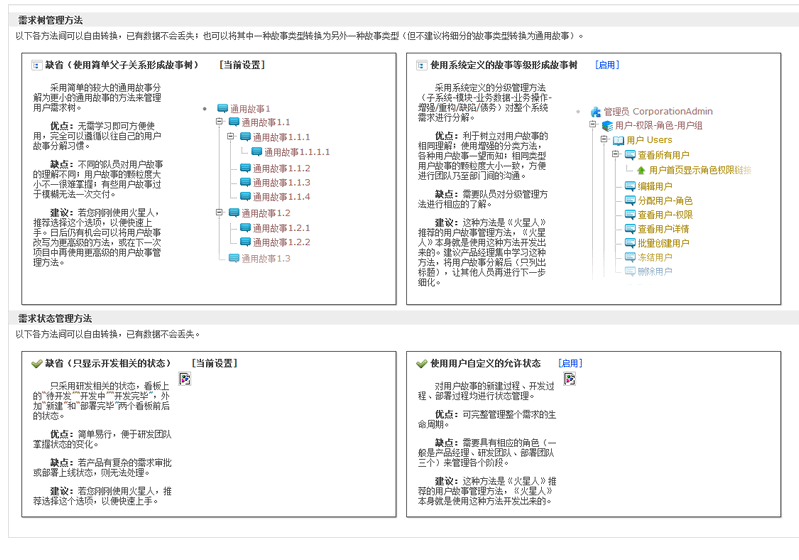Collapse the 查看所有用户 node
The height and width of the screenshot is (560, 799).
616,154
